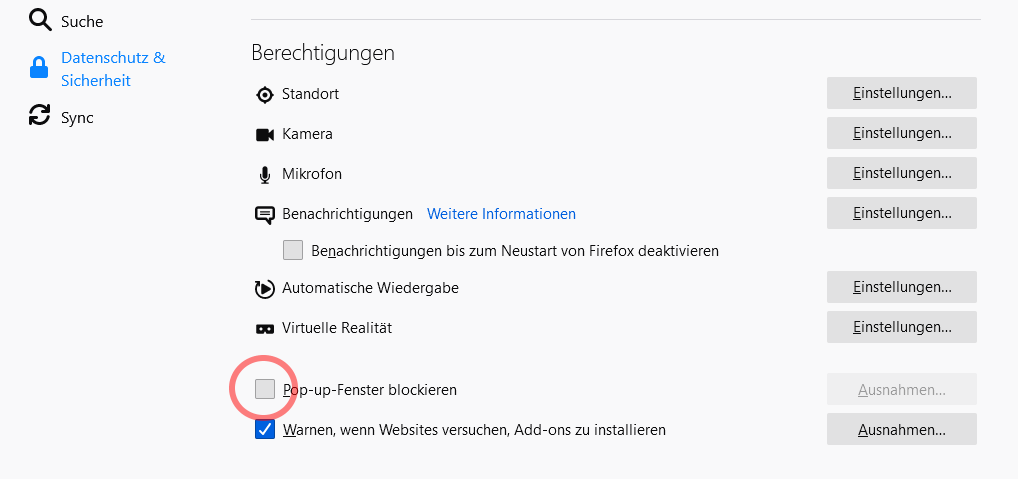Open Einstellungen for Kamera permission
This screenshot has width=1018, height=479.
(x=902, y=133)
